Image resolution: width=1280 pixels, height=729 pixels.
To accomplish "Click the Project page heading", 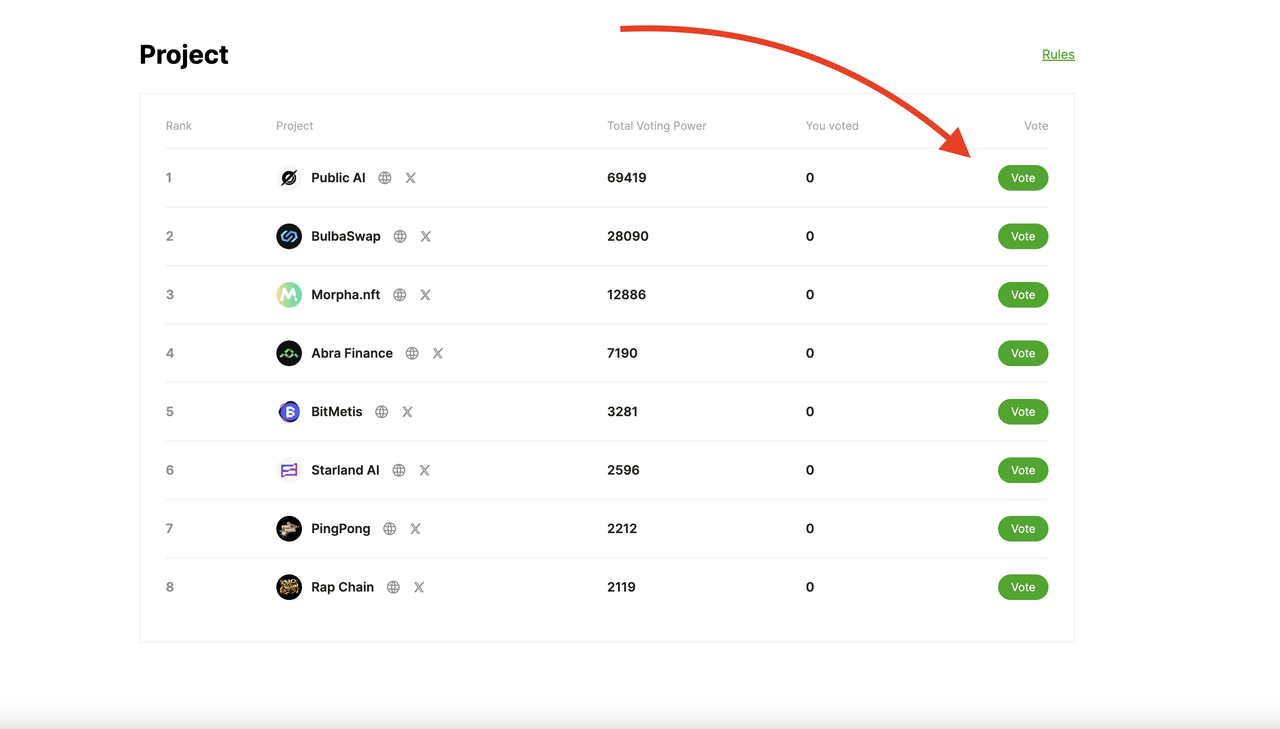I will coord(184,55).
